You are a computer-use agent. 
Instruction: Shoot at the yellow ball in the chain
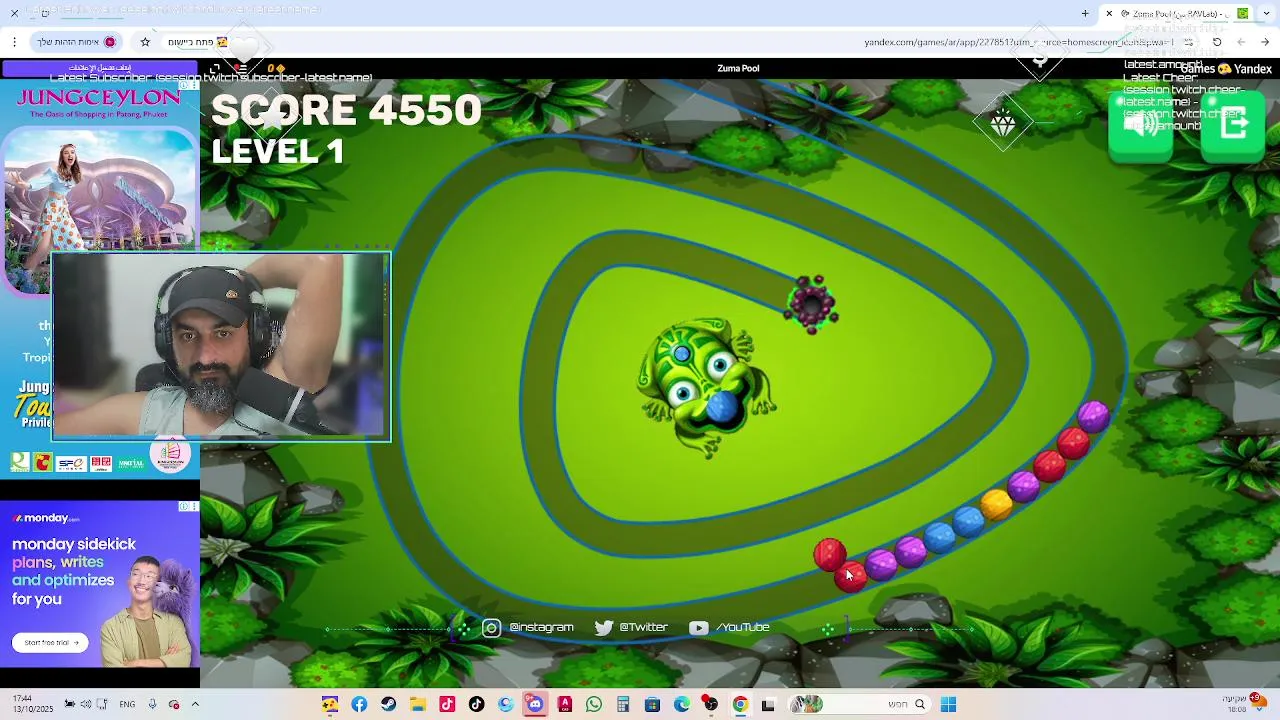[x=996, y=505]
